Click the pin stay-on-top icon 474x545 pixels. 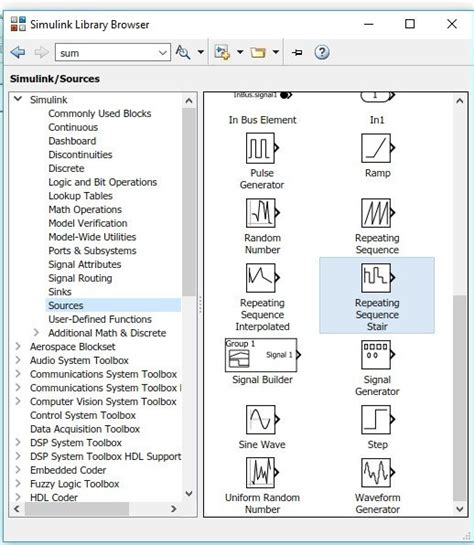pyautogui.click(x=297, y=52)
